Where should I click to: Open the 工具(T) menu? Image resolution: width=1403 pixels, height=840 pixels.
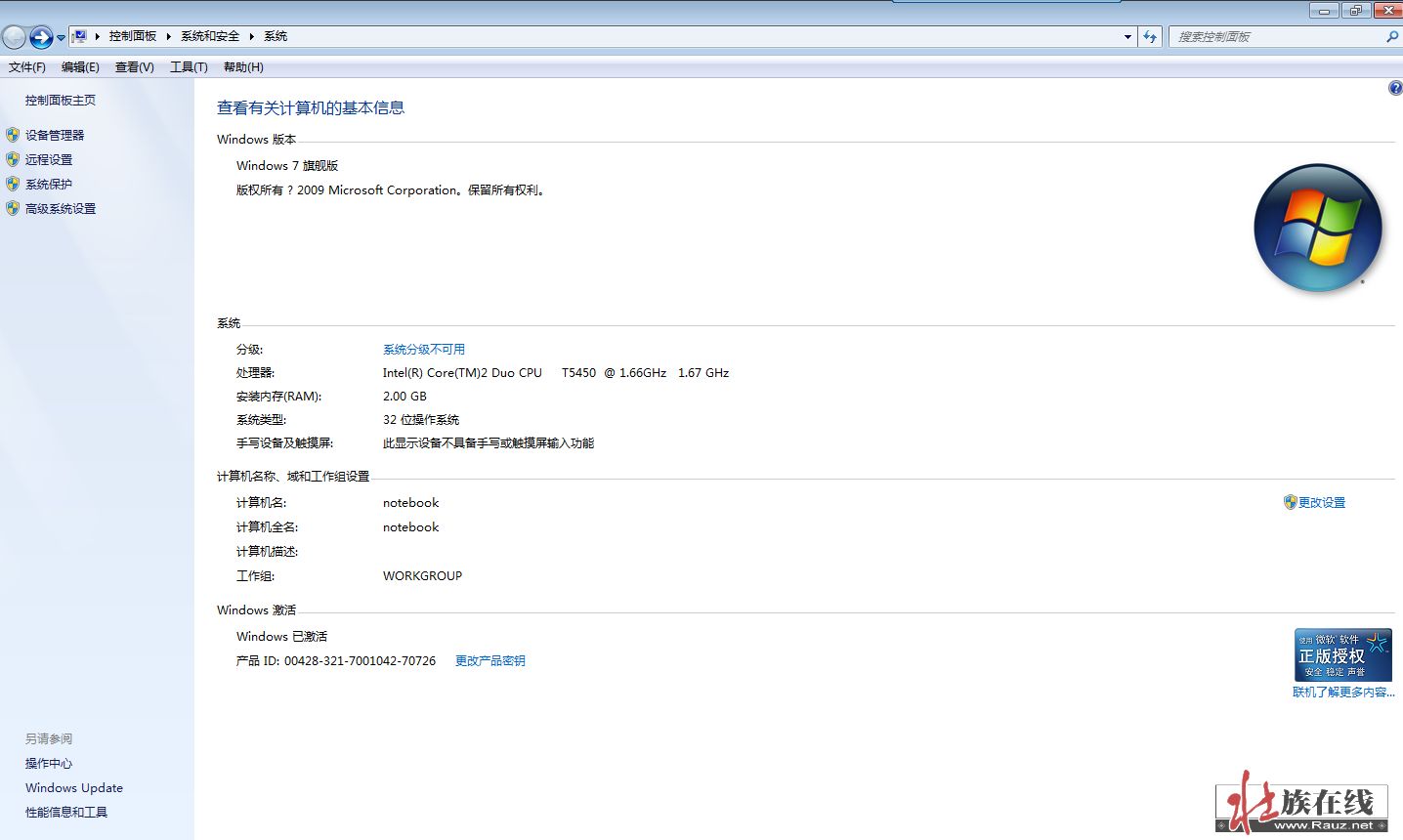point(189,67)
